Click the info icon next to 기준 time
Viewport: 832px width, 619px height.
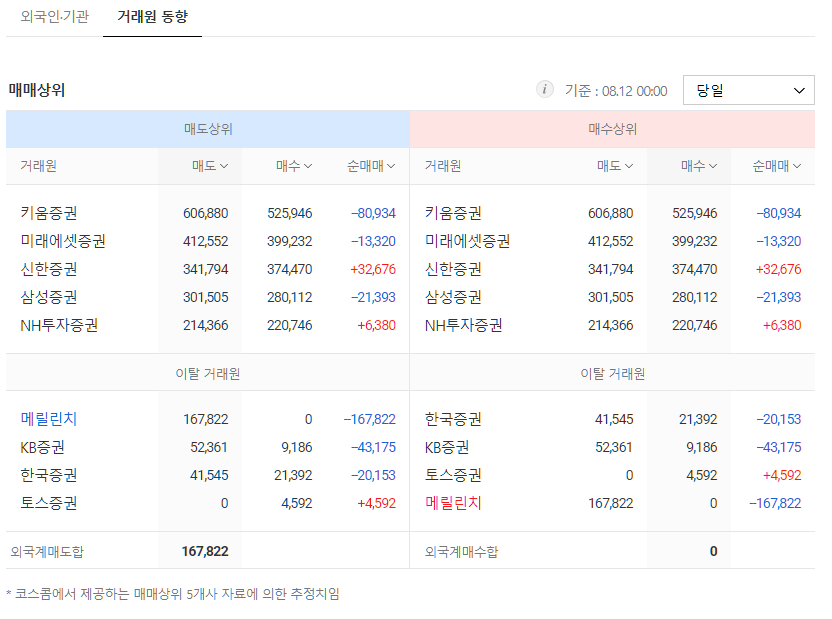tap(544, 89)
